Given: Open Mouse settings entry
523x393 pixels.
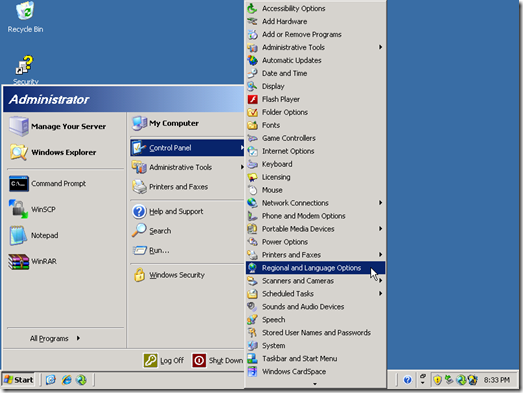Looking at the screenshot, I should click(x=315, y=190).
